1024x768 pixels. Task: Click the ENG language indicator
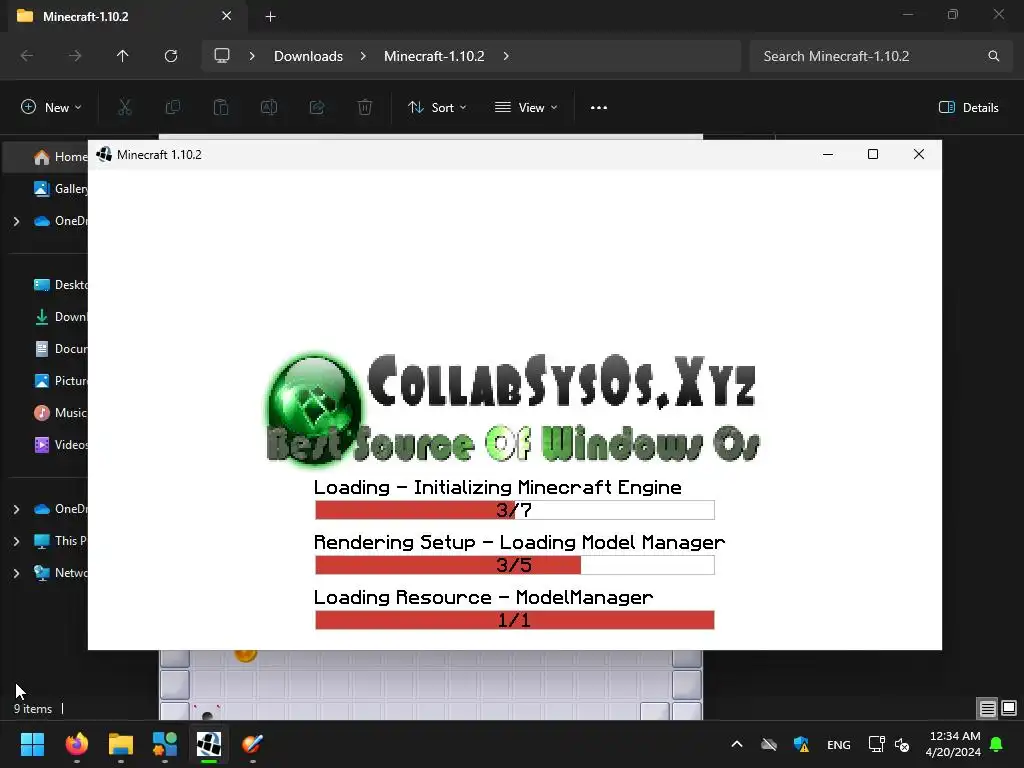(x=839, y=744)
